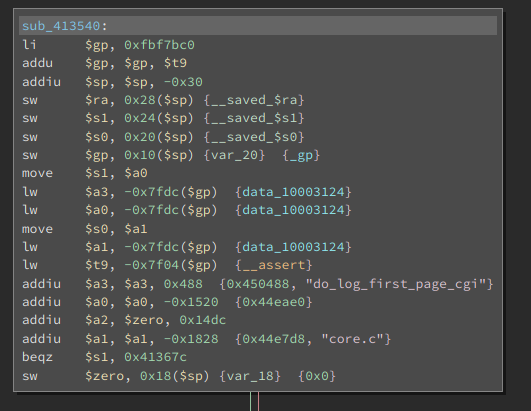
Task: Click the 0x14dc constant in addiu
Action: (203, 320)
